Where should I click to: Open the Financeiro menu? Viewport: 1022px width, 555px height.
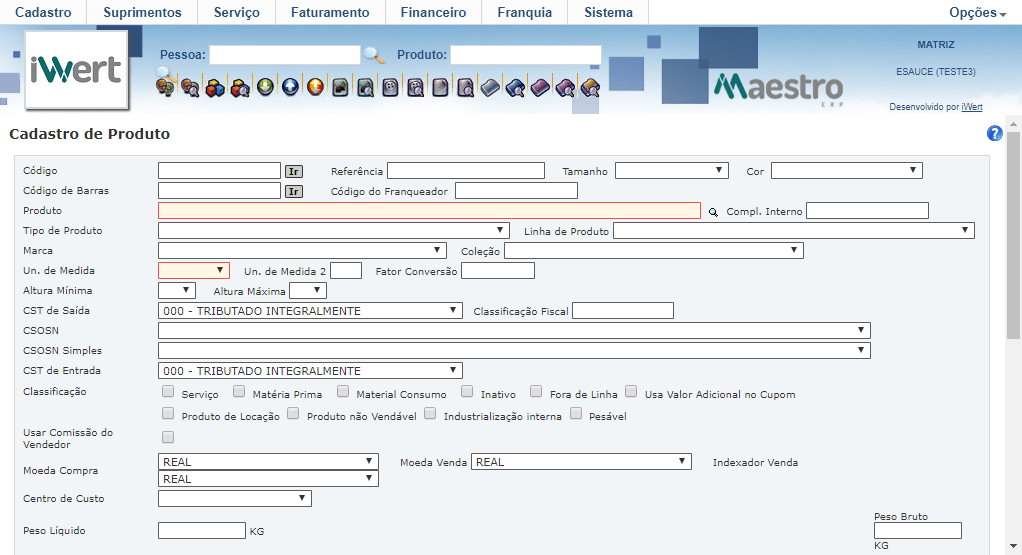click(433, 12)
